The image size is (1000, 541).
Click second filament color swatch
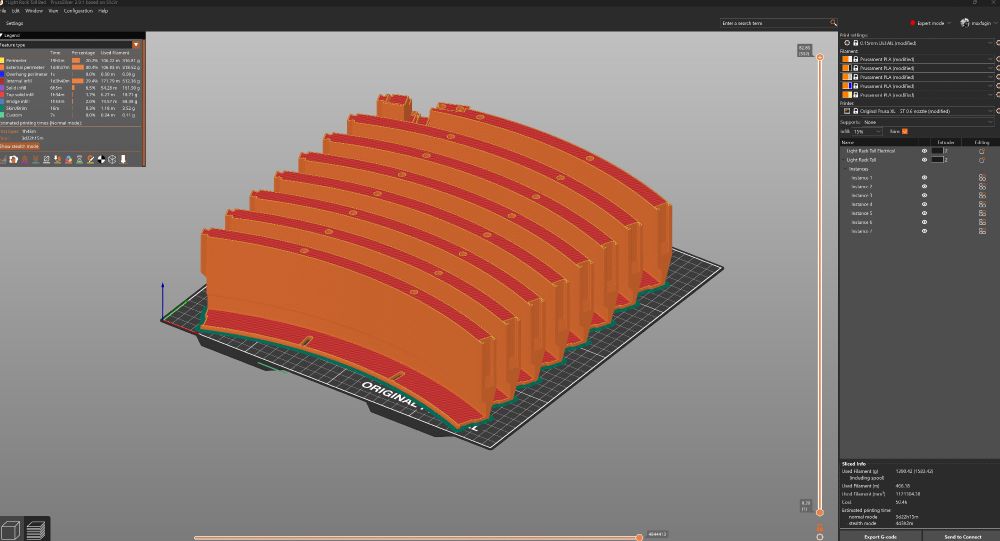[x=847, y=68]
